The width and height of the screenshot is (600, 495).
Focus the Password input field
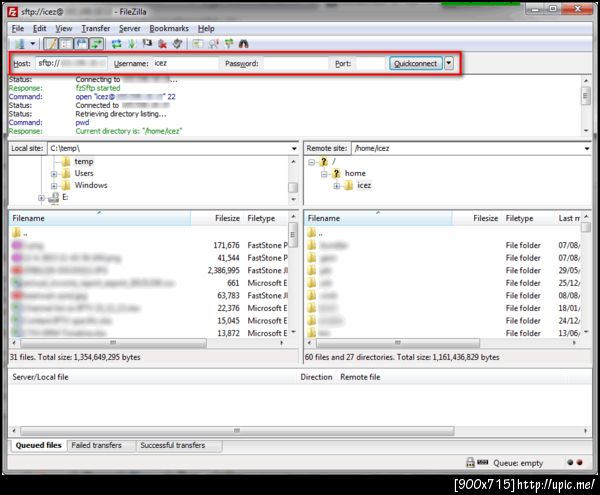296,64
